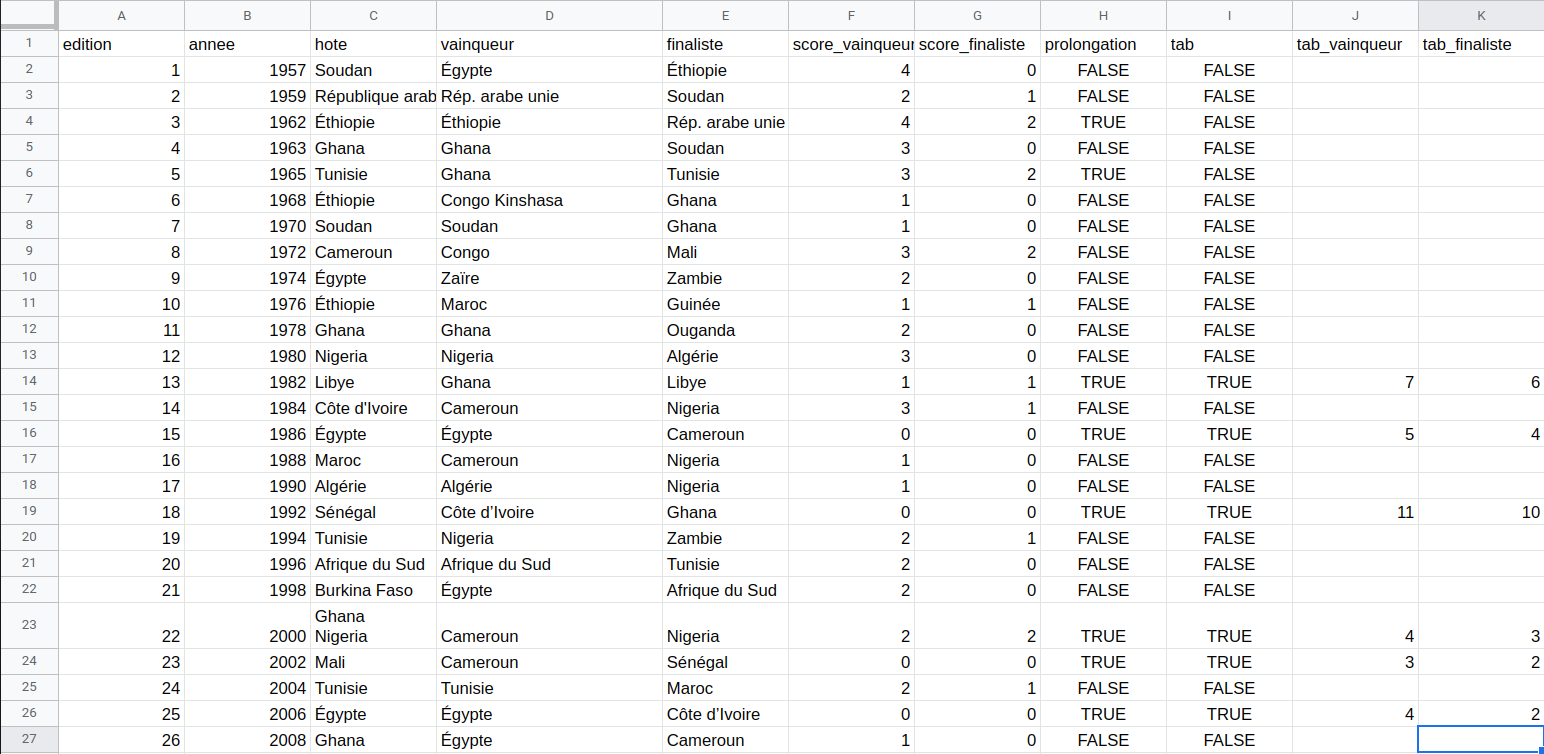The width and height of the screenshot is (1544, 754).
Task: Select column A header
Action: click(x=121, y=15)
